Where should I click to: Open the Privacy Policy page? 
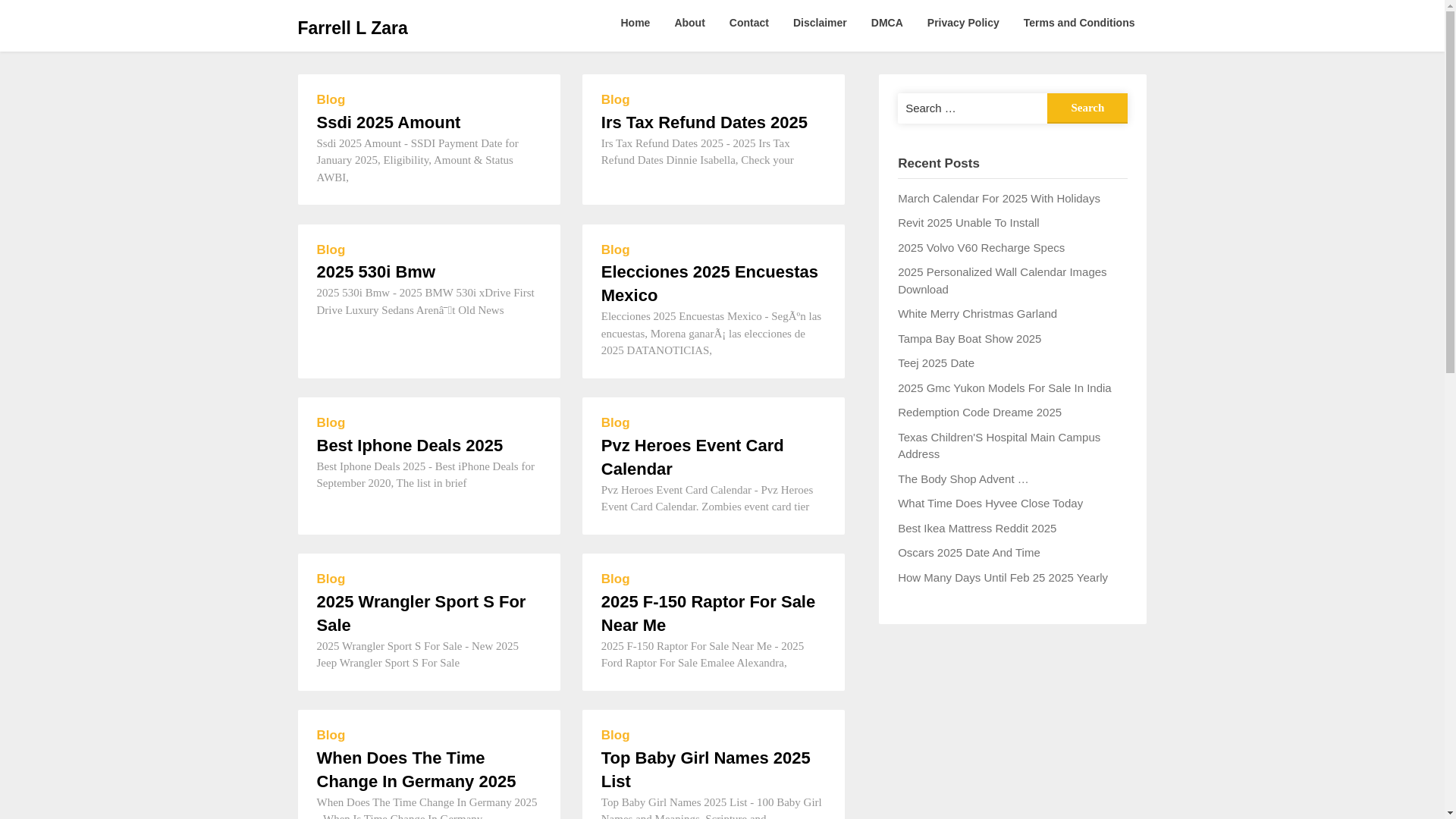pos(963,23)
